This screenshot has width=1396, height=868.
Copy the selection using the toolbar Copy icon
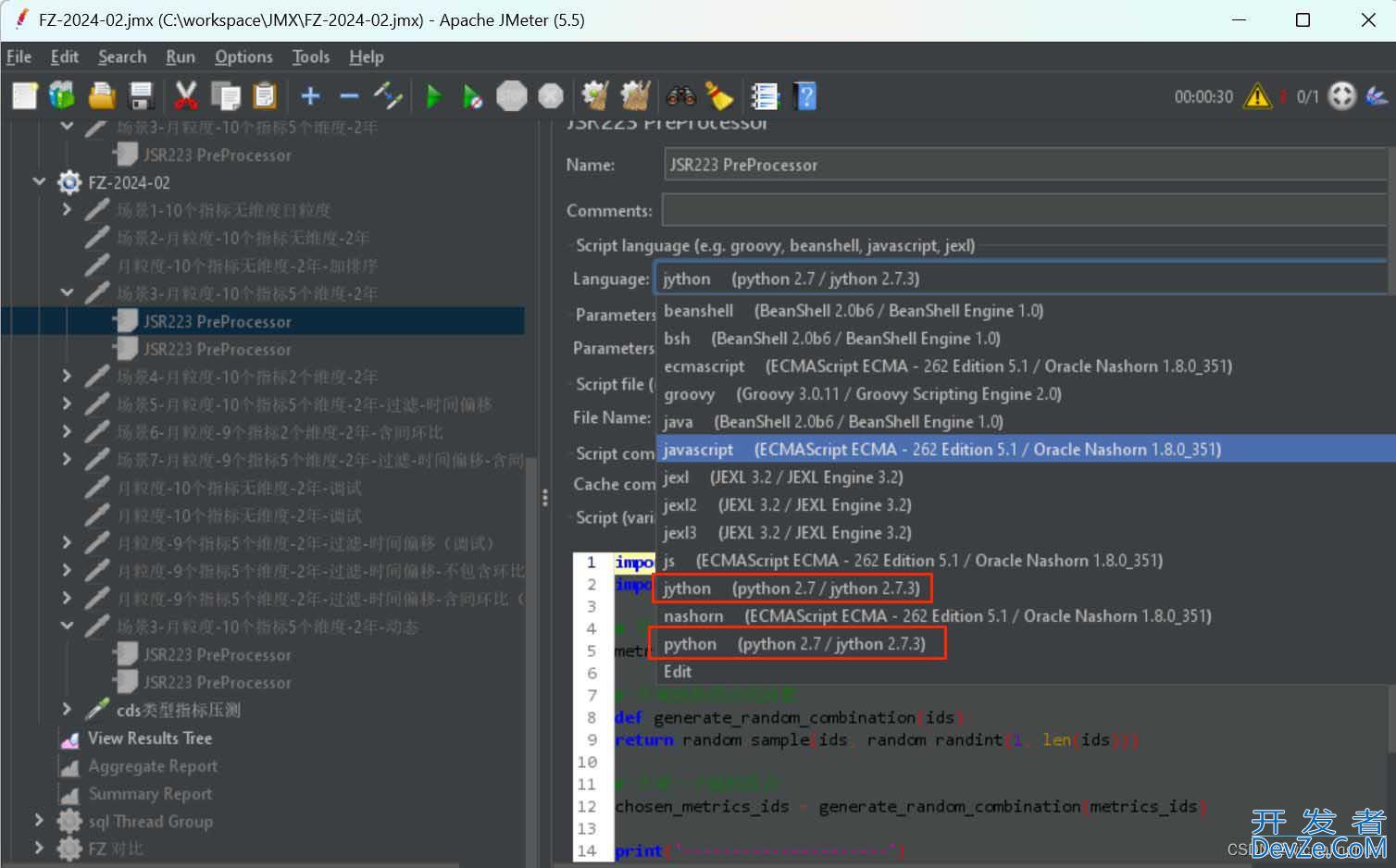[x=225, y=95]
